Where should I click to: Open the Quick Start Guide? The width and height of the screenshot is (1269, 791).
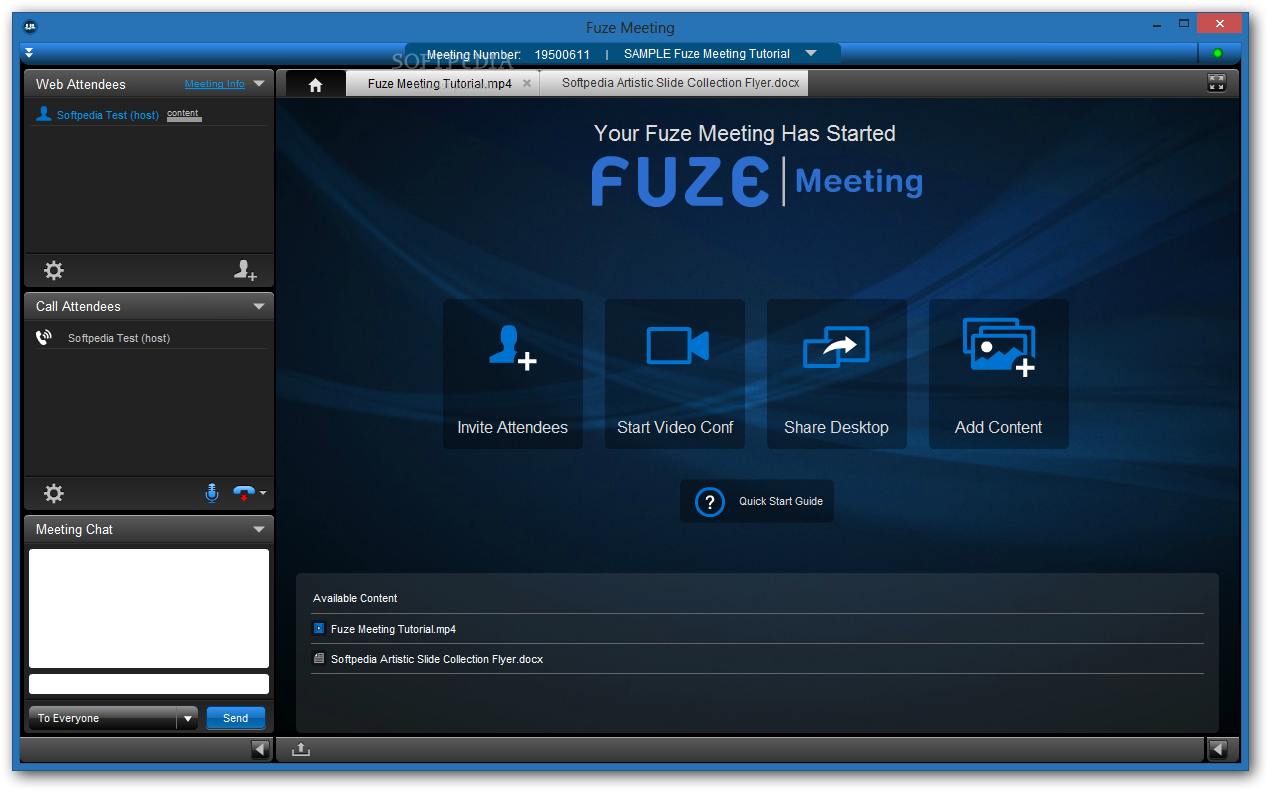(x=757, y=501)
